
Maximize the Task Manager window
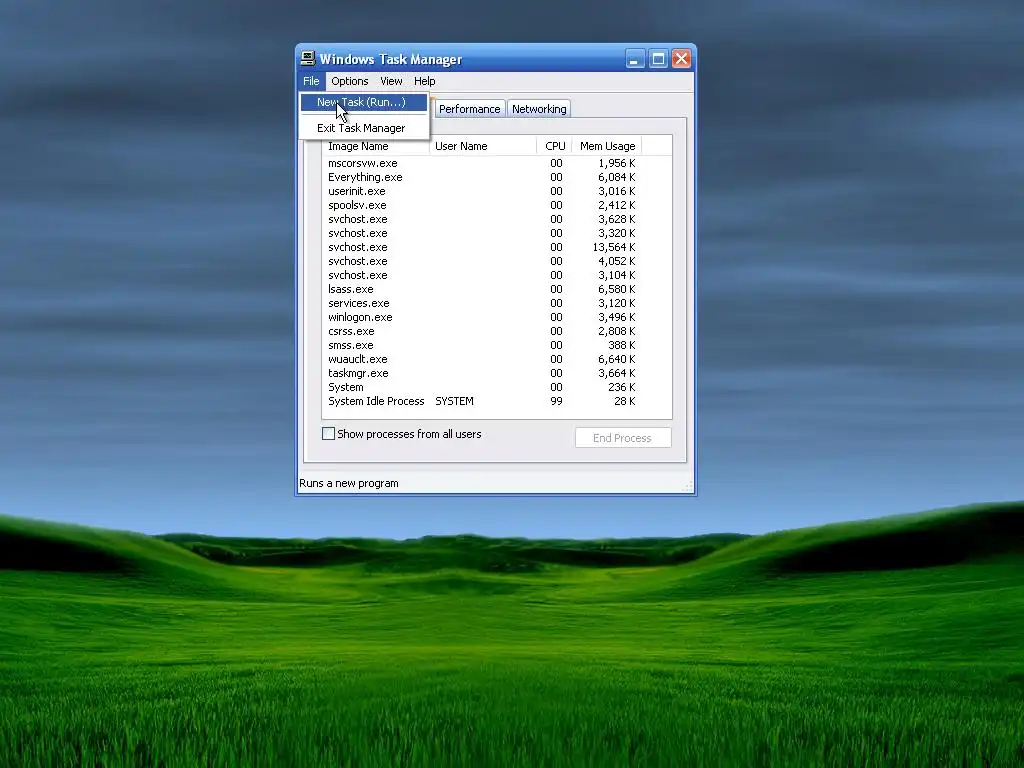click(x=658, y=59)
